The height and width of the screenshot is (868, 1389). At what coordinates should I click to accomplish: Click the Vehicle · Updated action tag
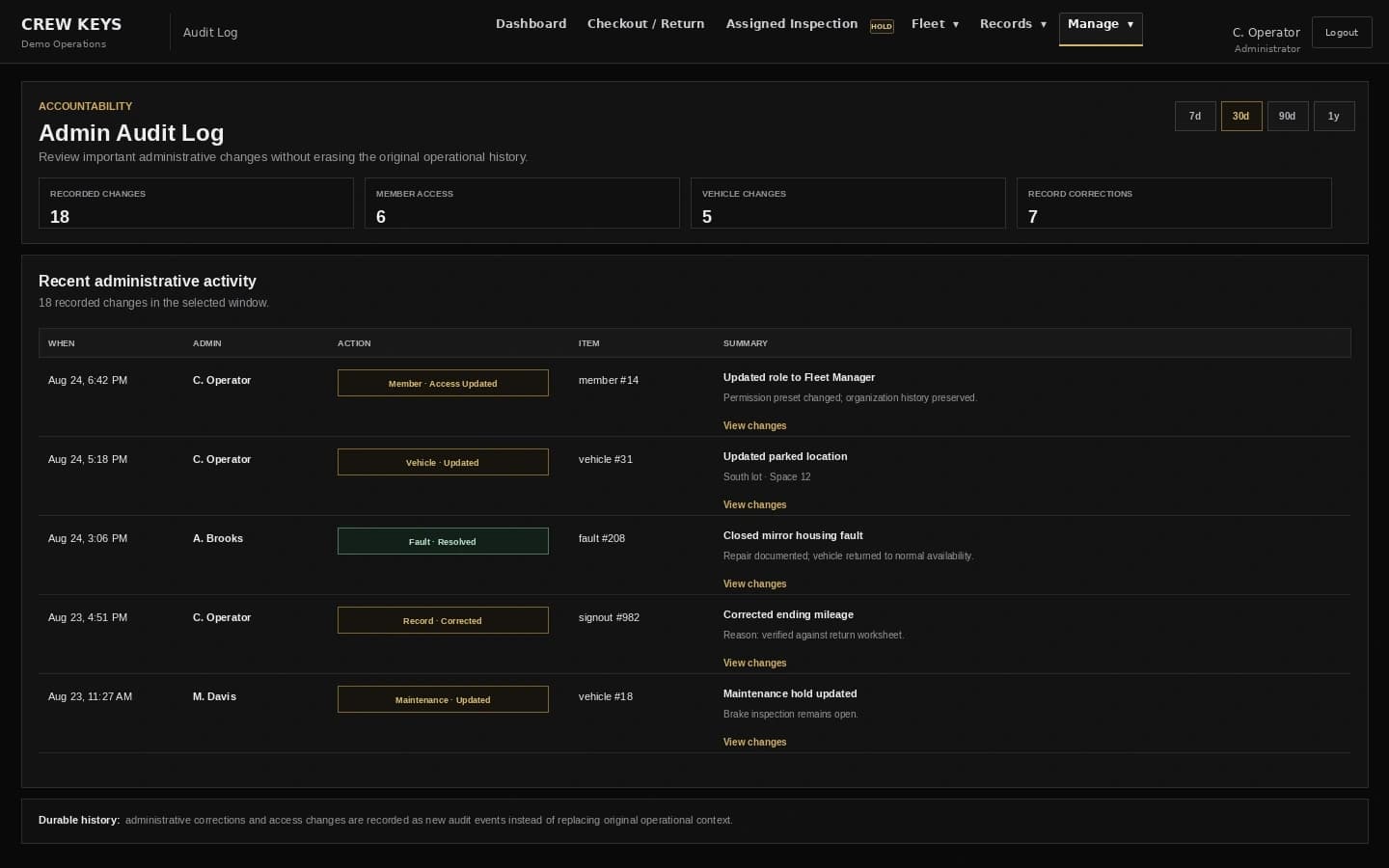pyautogui.click(x=443, y=462)
